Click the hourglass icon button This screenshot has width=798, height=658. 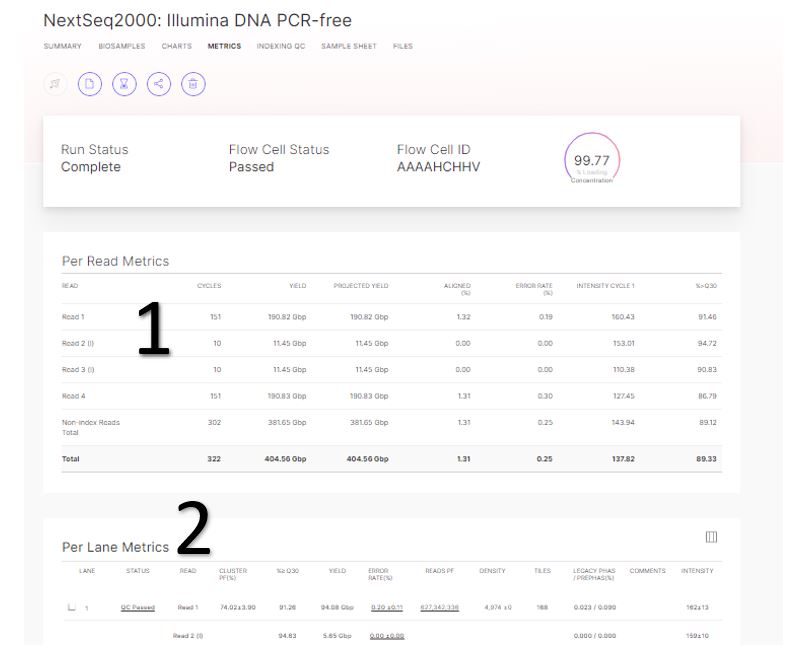pyautogui.click(x=124, y=84)
